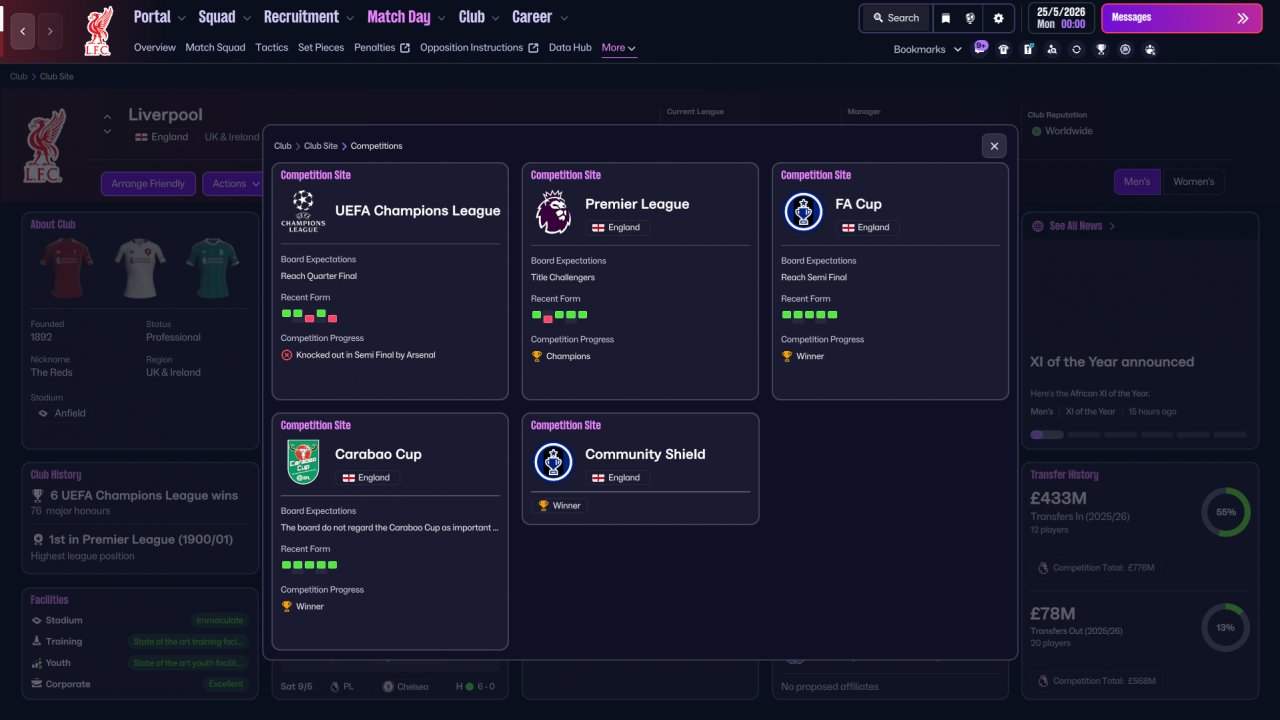The height and width of the screenshot is (720, 1280).
Task: Click the green third kit thumbnail
Action: tap(212, 268)
